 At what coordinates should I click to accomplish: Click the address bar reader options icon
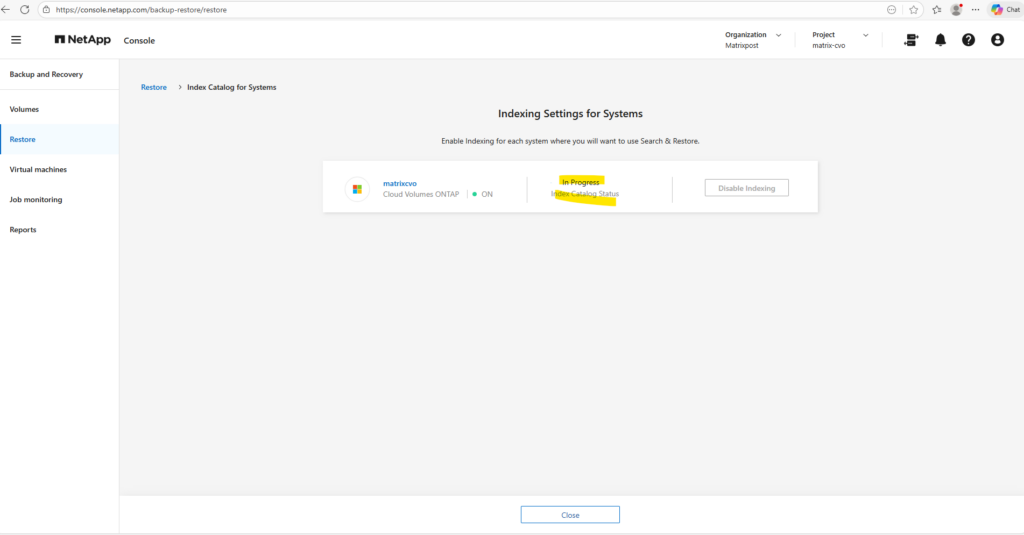[891, 10]
